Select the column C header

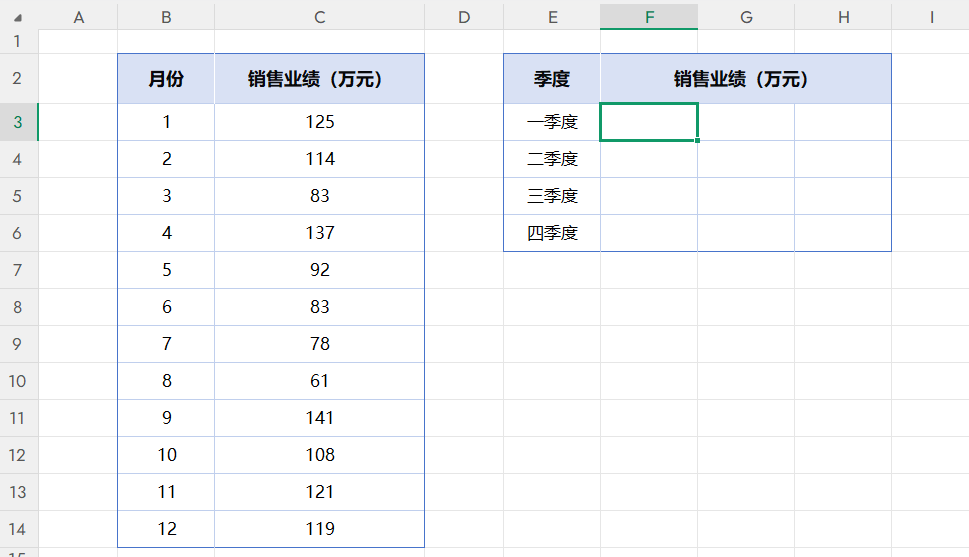(319, 17)
